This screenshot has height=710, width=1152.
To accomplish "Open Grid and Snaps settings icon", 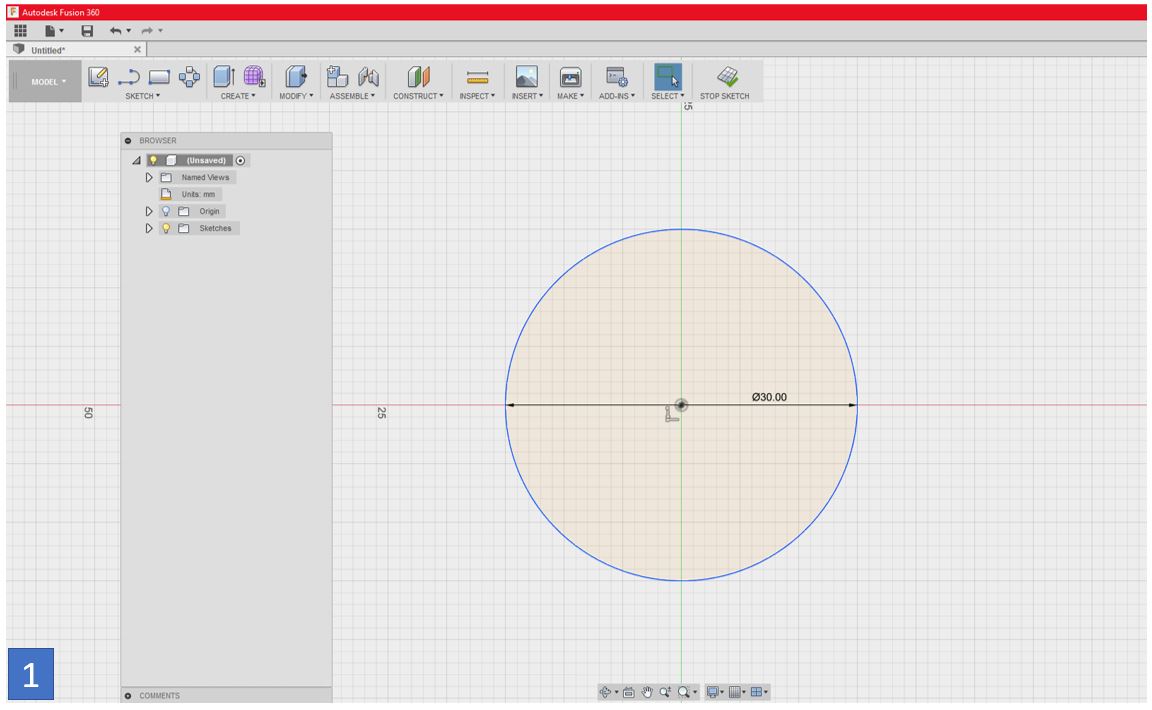I will pyautogui.click(x=734, y=692).
